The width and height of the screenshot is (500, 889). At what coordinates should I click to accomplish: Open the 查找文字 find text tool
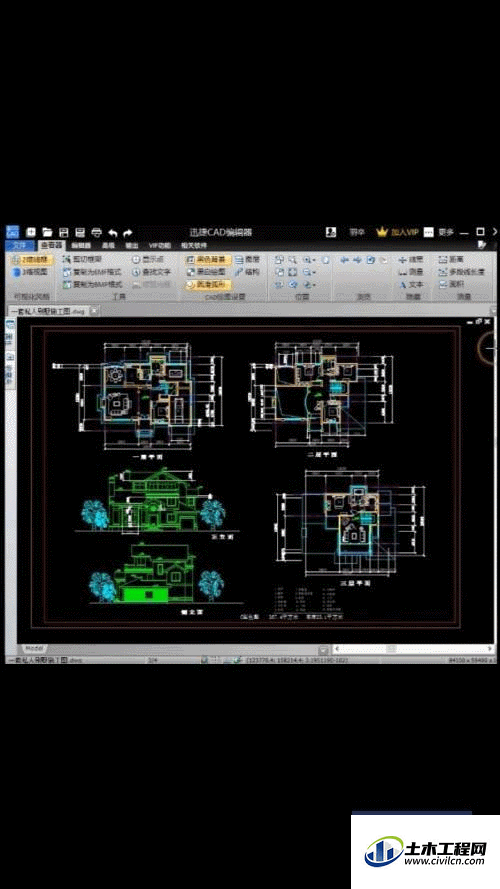151,272
